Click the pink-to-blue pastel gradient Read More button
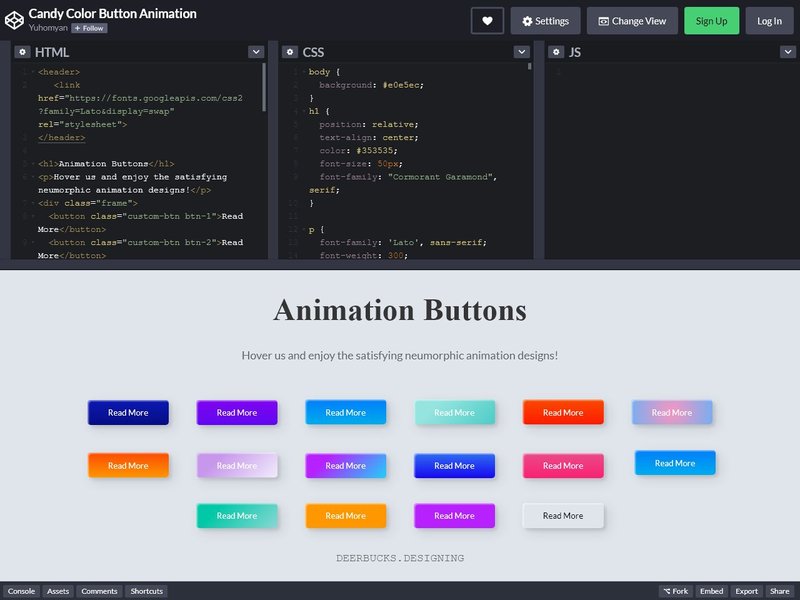Image resolution: width=800 pixels, height=600 pixels. [x=672, y=412]
